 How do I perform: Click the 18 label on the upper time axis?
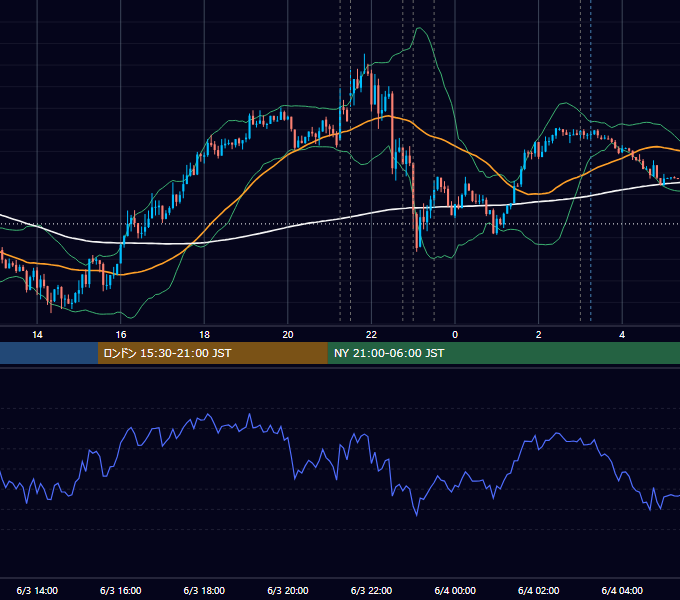pos(204,335)
